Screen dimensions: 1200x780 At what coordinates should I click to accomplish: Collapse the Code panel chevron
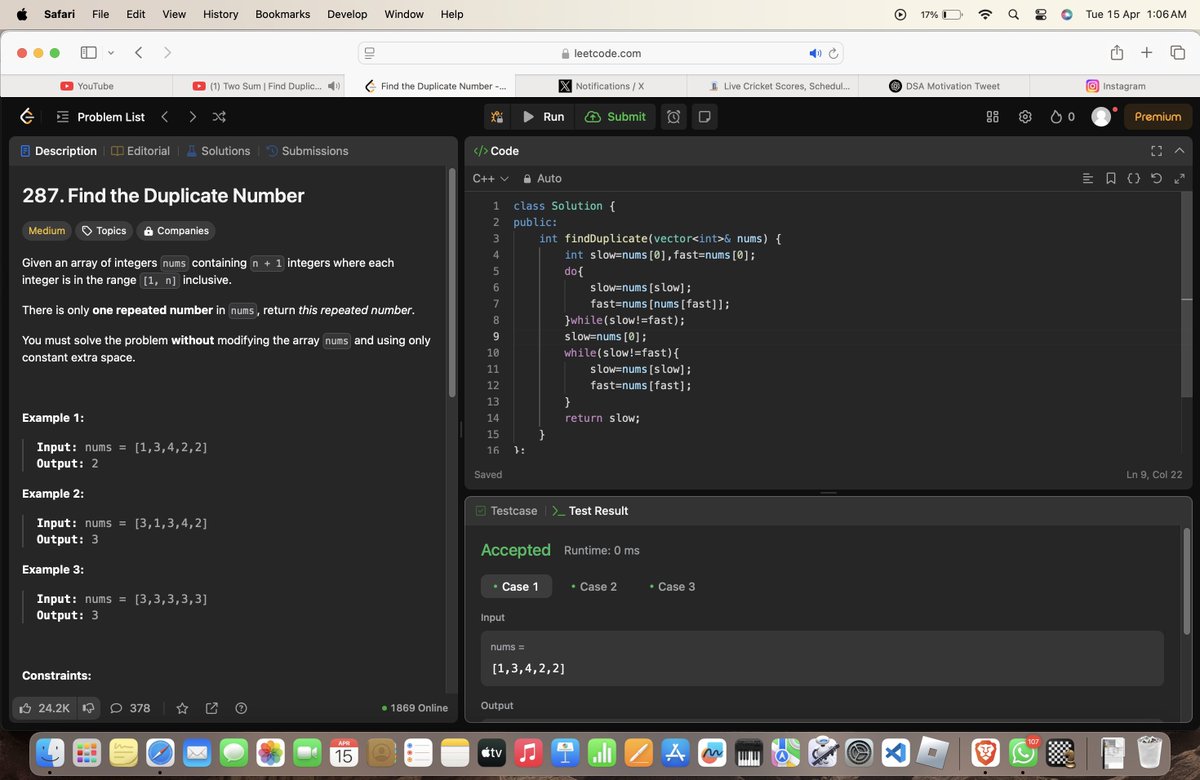tap(1179, 151)
